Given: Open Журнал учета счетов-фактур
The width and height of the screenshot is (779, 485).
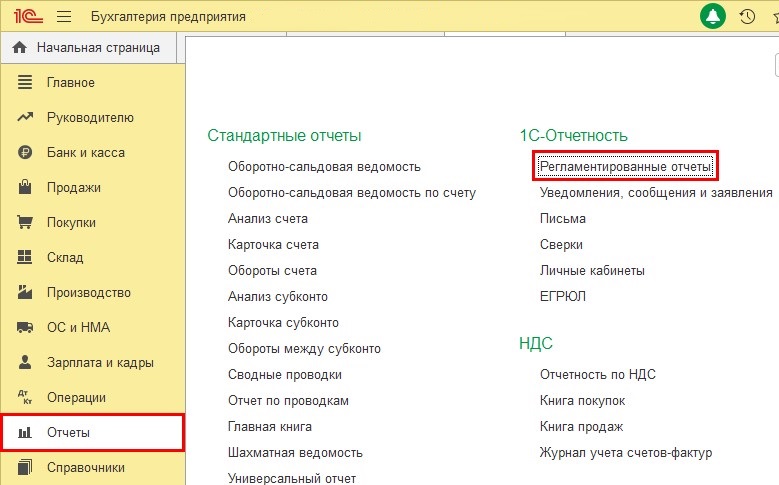Looking at the screenshot, I should (625, 452).
